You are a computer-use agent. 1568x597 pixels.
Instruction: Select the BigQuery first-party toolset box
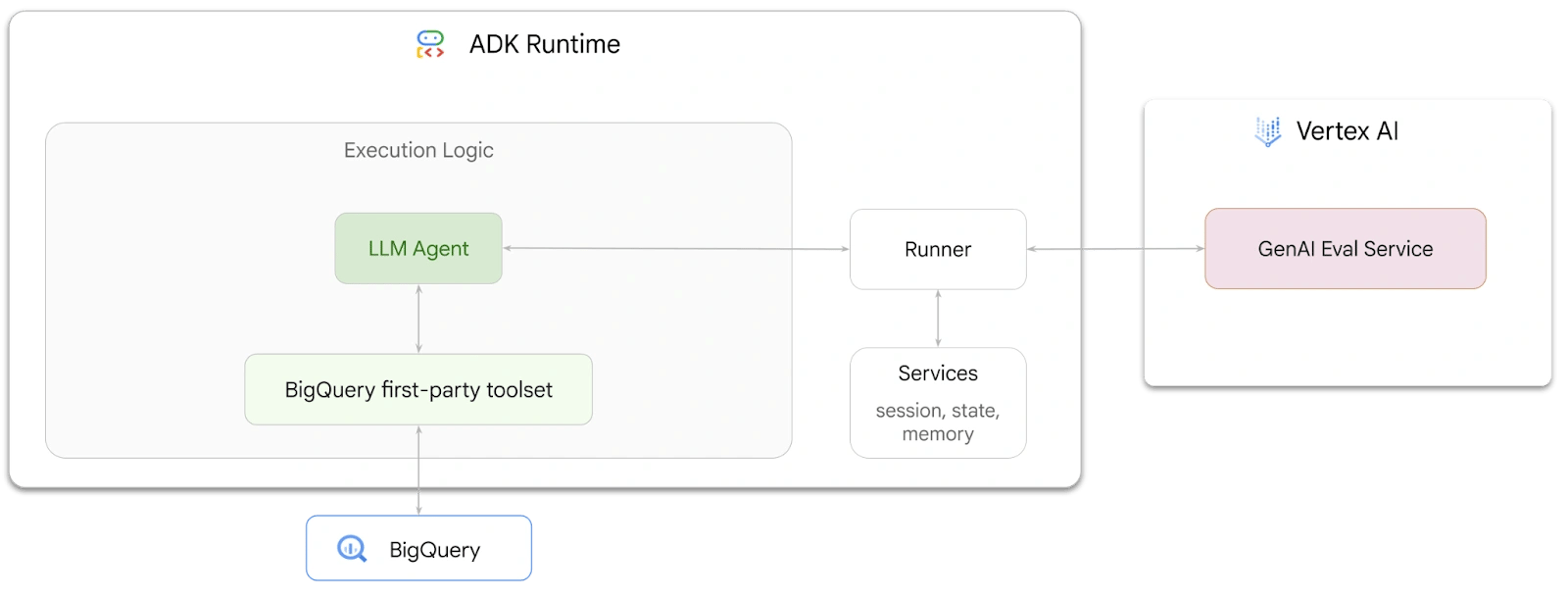click(418, 389)
